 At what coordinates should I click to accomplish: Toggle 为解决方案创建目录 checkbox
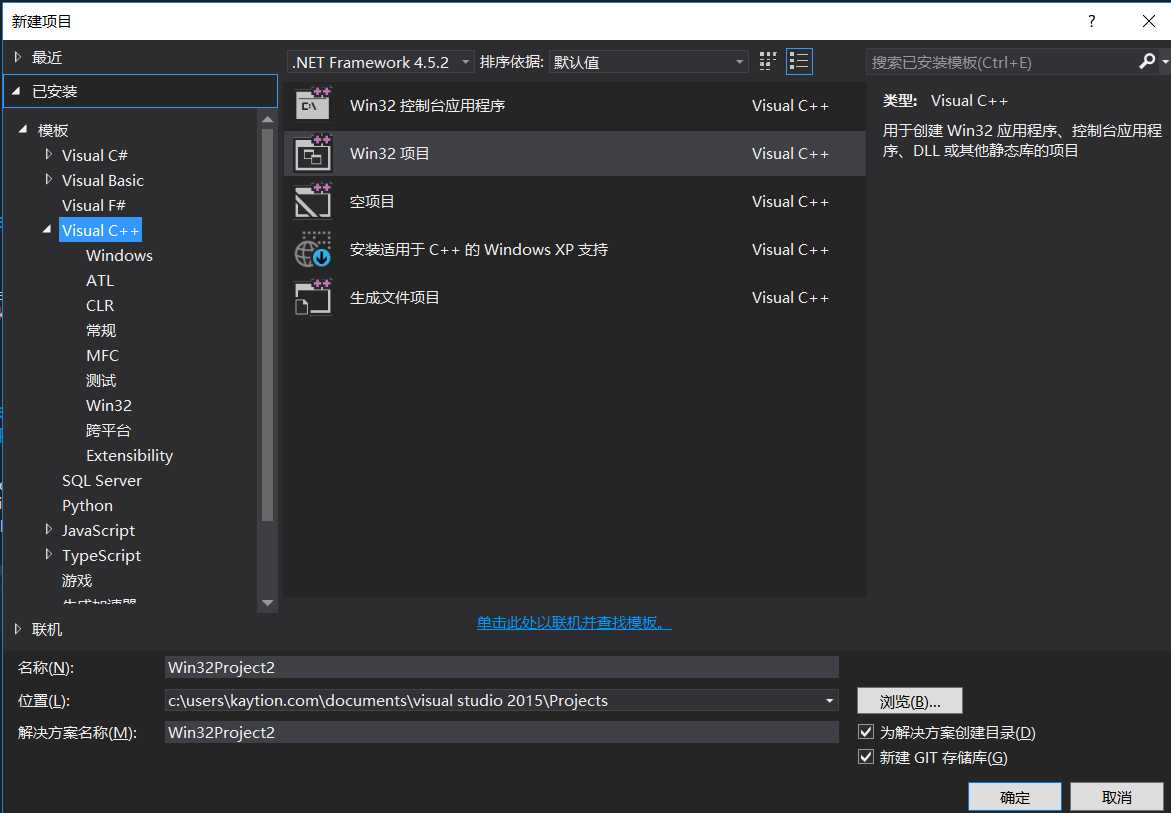(866, 732)
